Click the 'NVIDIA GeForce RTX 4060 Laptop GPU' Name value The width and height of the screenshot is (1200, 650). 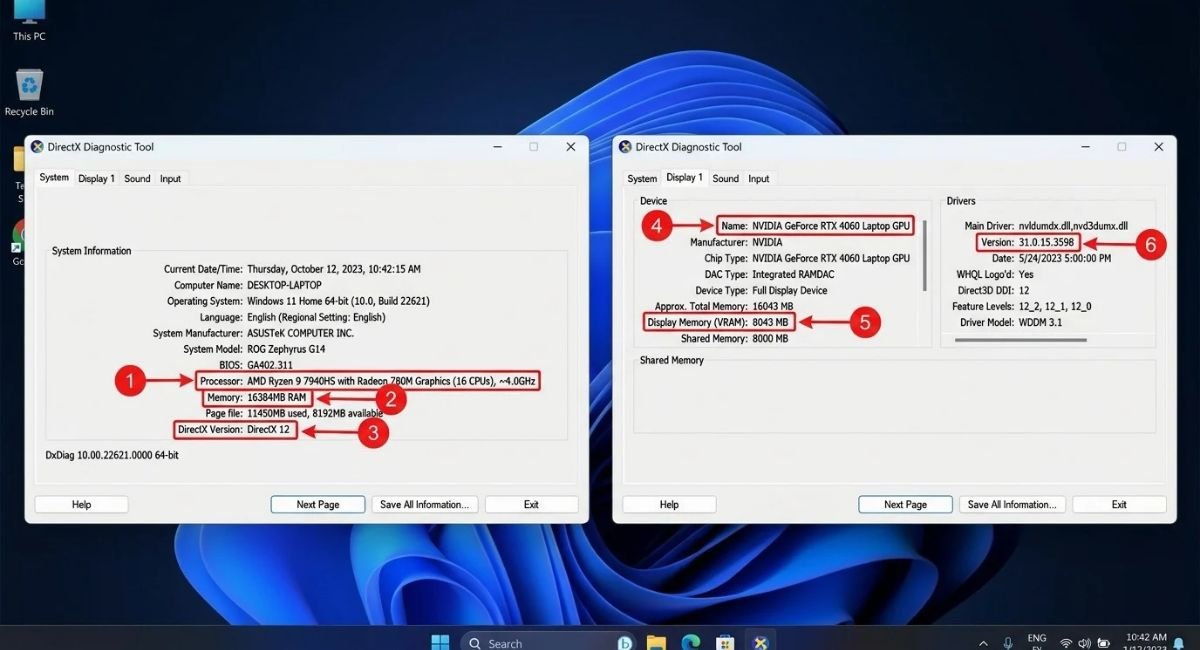(x=830, y=227)
